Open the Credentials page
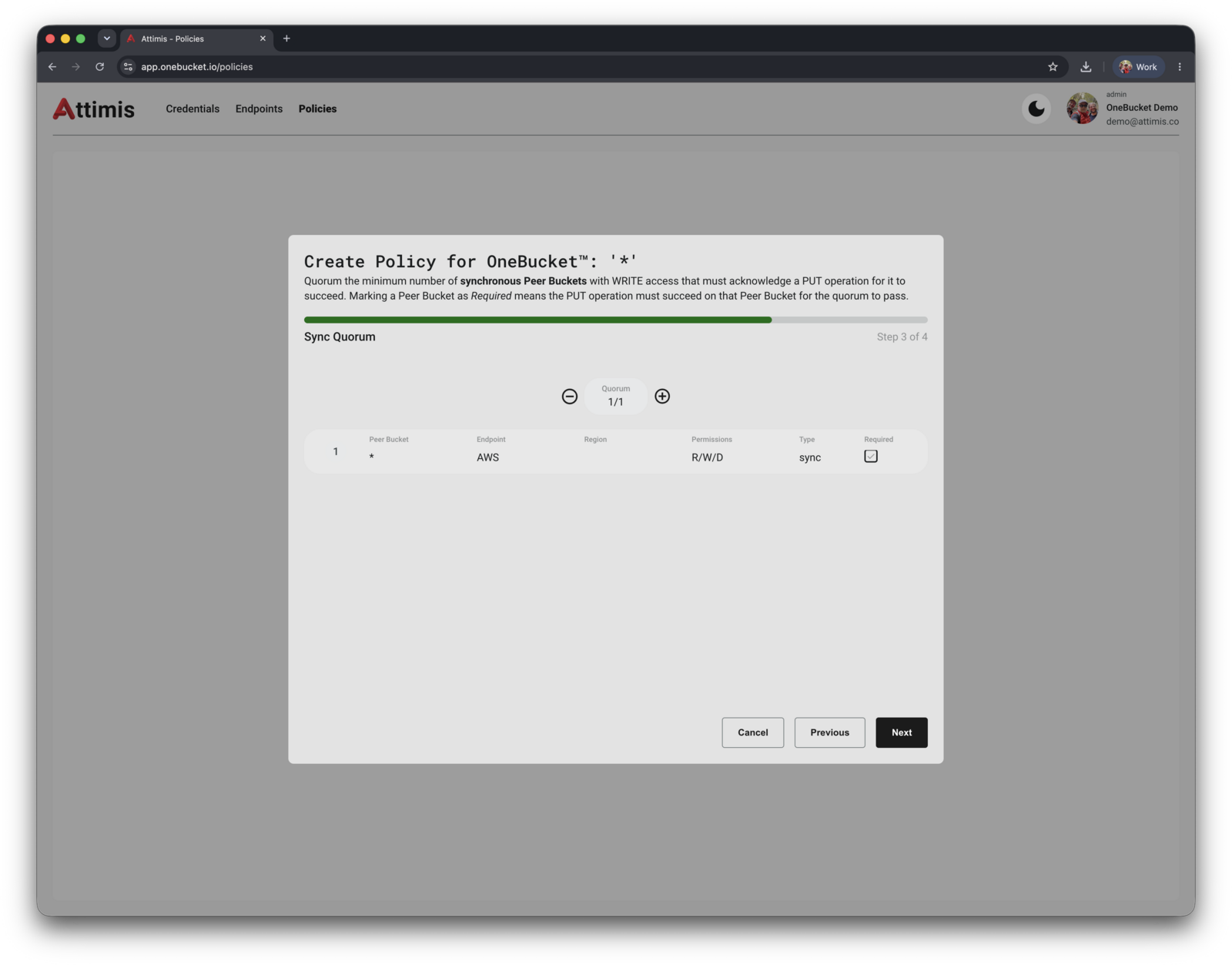Image resolution: width=1232 pixels, height=965 pixels. (x=192, y=109)
